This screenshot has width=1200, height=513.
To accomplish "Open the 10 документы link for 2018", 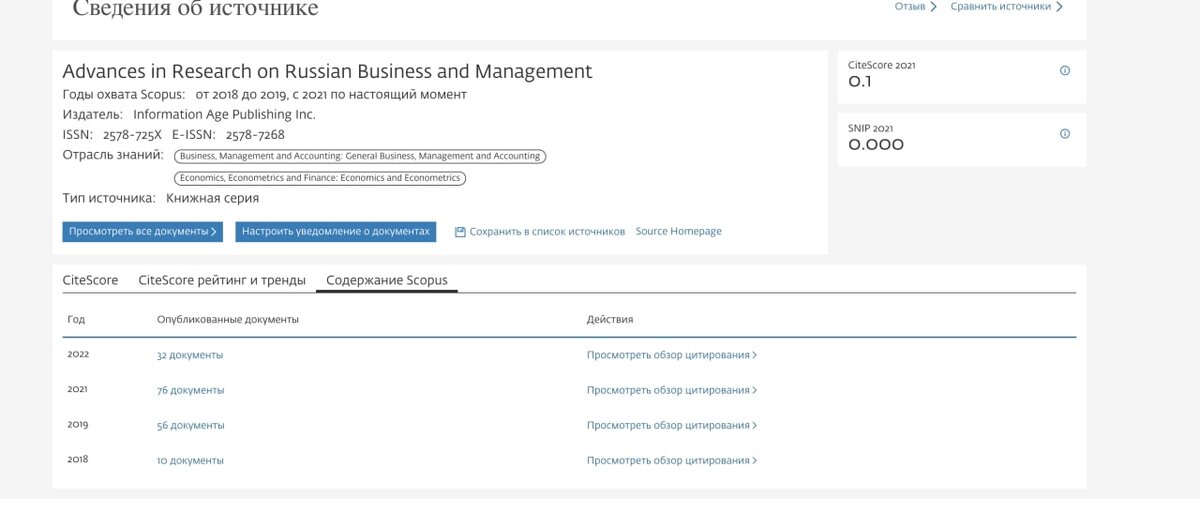I will tap(190, 460).
